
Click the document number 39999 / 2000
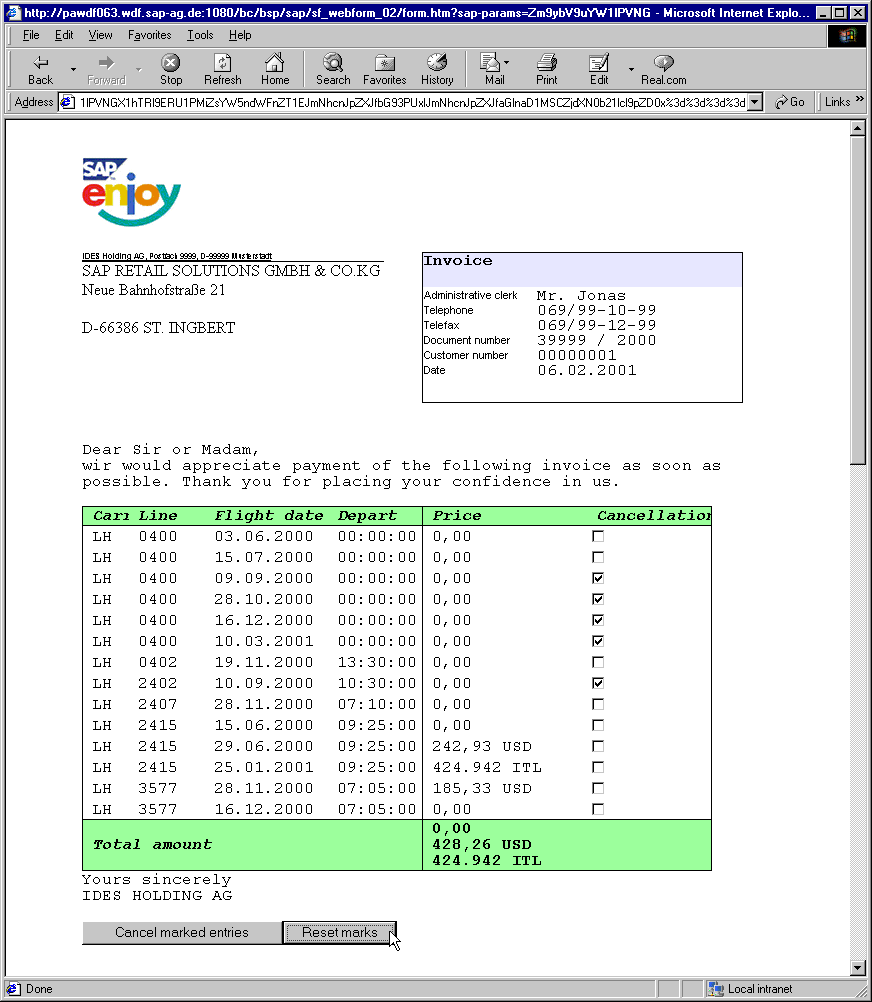click(x=597, y=341)
